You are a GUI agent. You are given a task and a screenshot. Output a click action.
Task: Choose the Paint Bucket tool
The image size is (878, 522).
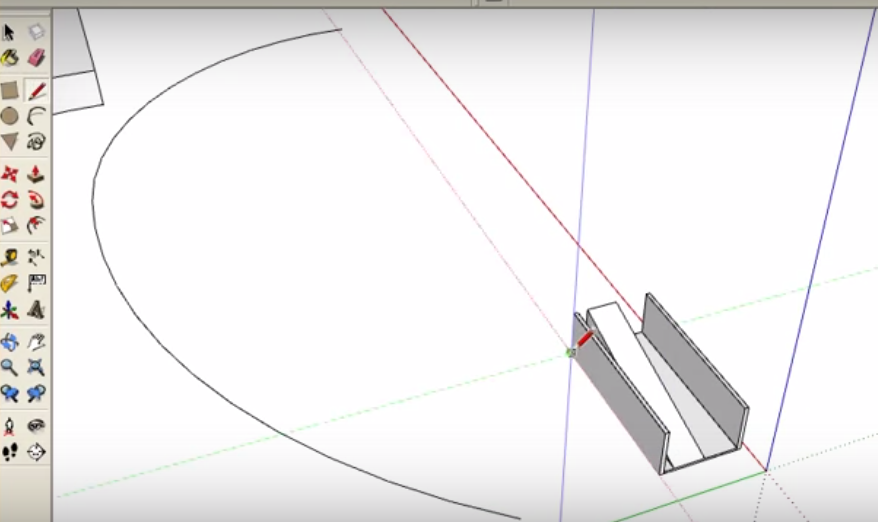point(9,58)
